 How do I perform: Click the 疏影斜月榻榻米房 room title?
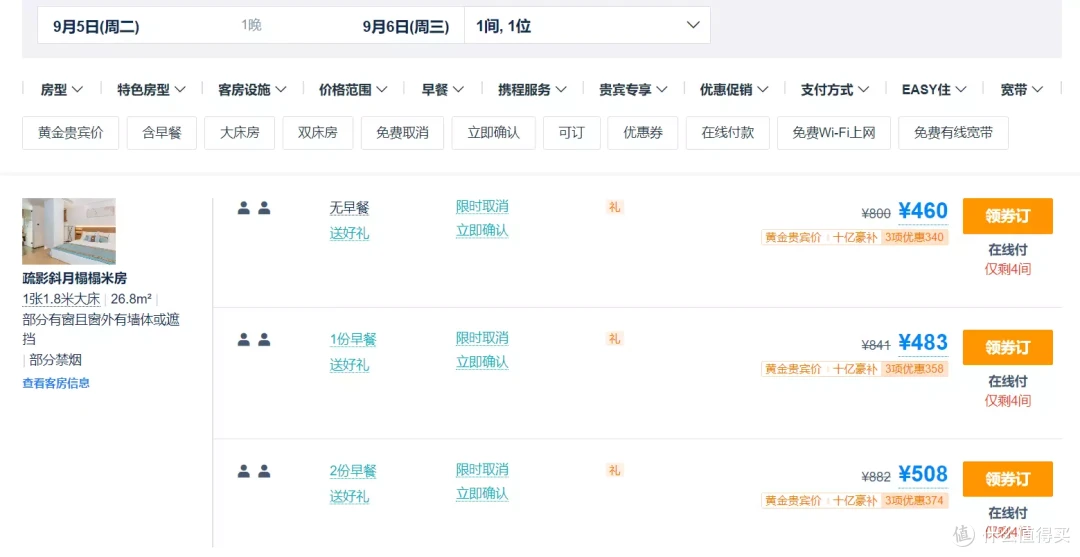tap(74, 278)
